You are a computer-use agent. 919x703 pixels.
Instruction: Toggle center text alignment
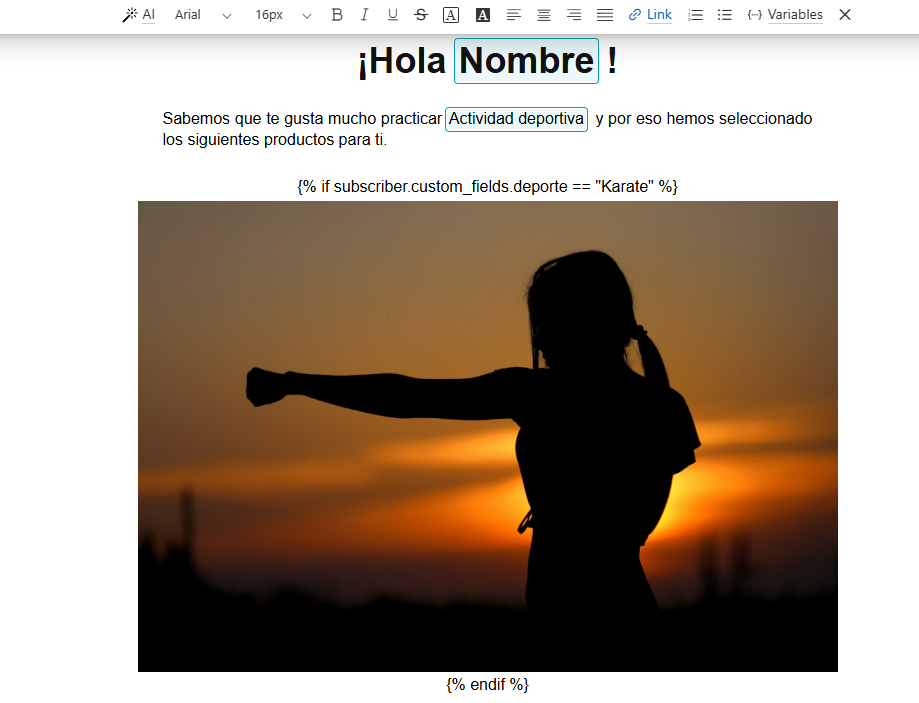[x=543, y=15]
